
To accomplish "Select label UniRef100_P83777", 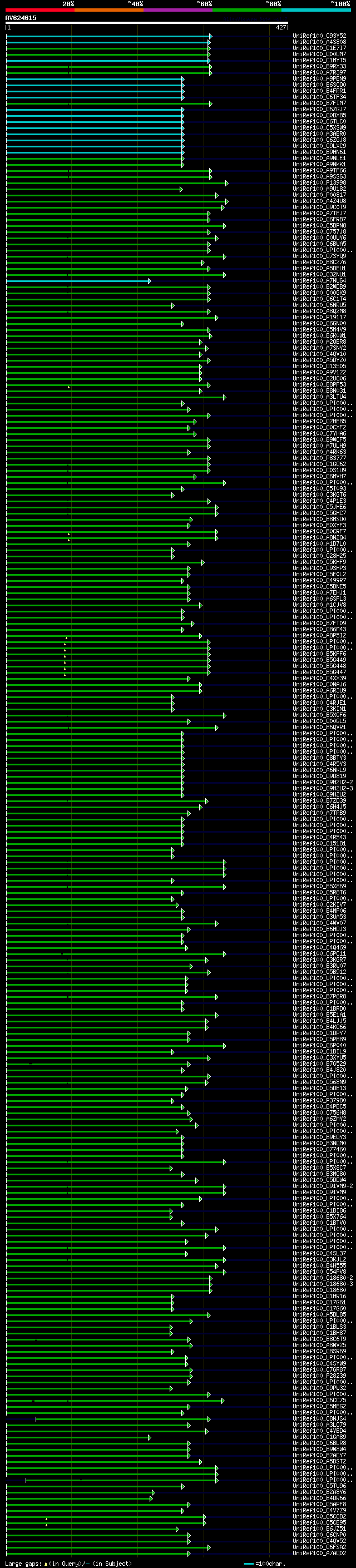I will 319,458.
